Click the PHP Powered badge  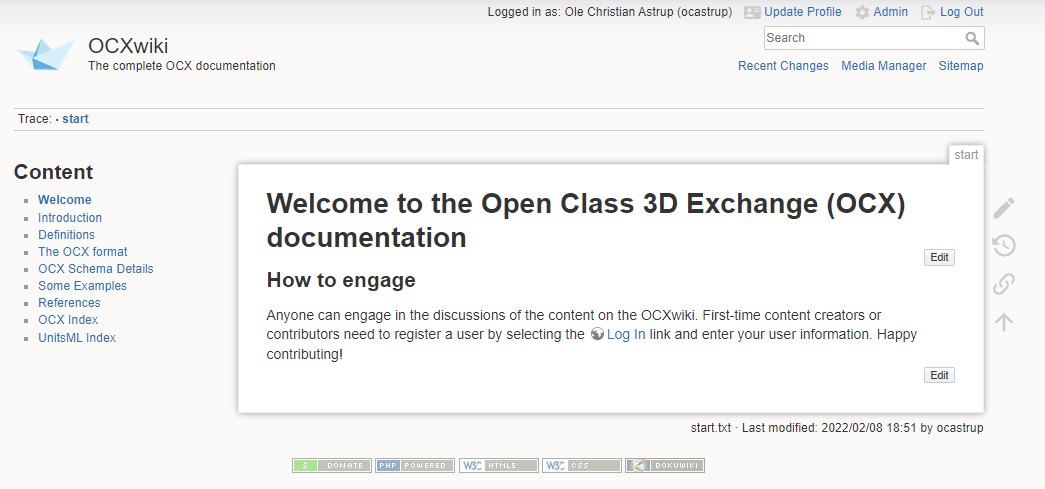tap(415, 466)
